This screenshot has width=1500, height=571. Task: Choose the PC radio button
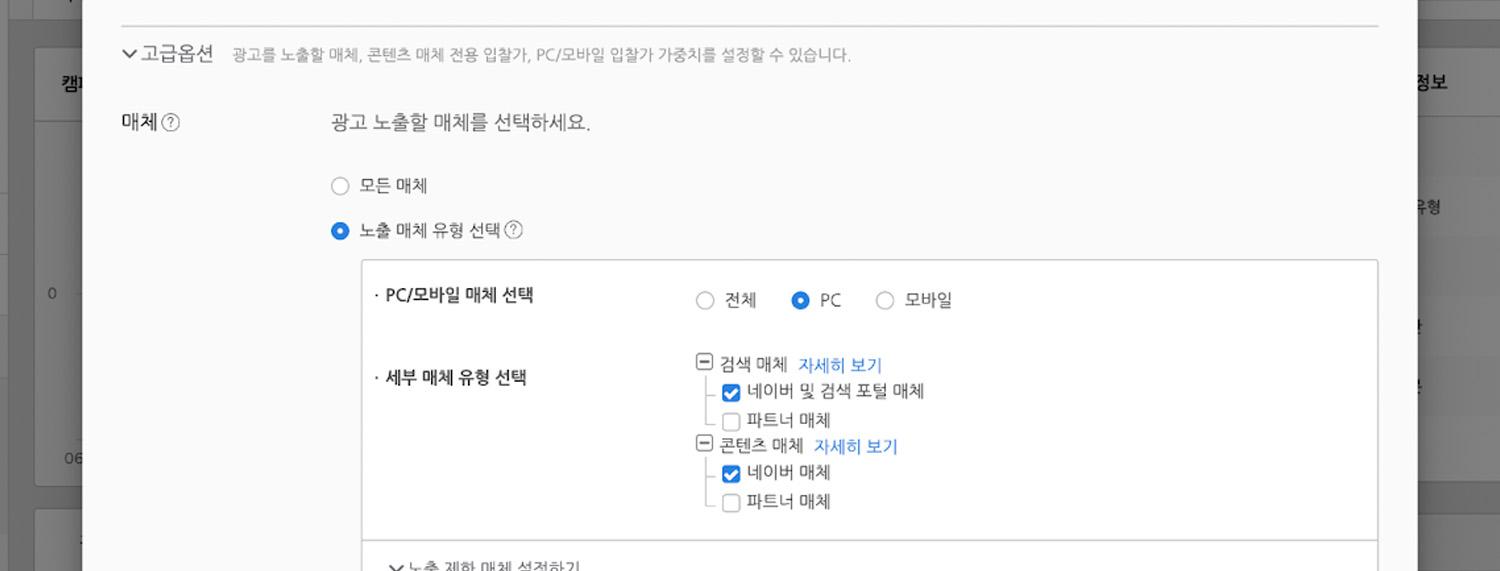click(800, 300)
